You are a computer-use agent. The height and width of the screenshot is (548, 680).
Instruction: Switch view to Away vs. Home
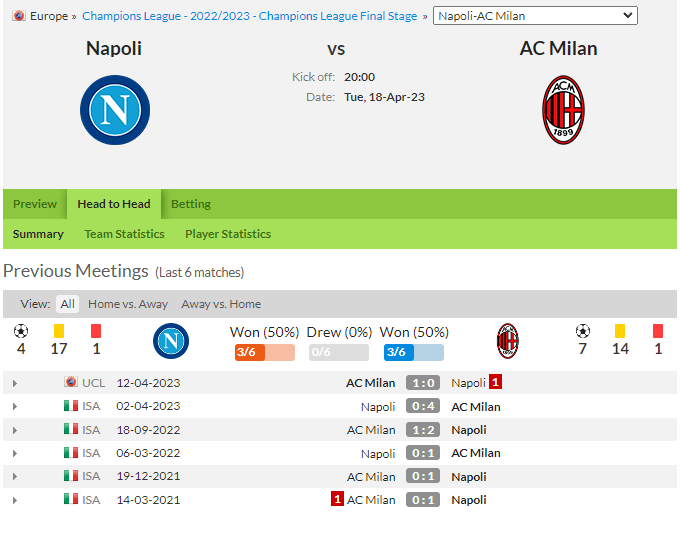221,304
